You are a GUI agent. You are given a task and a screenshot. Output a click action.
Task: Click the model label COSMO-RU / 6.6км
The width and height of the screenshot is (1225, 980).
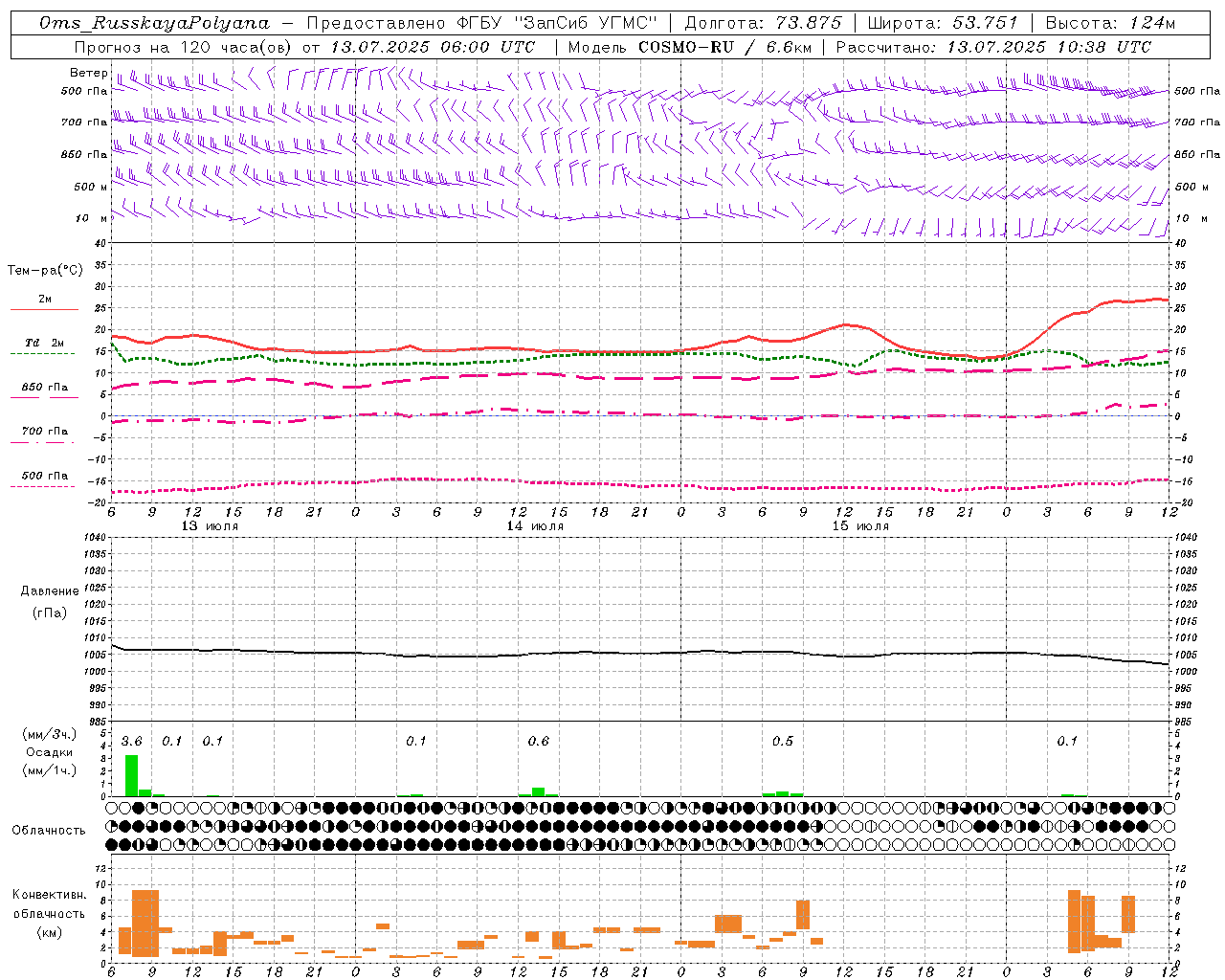[724, 47]
